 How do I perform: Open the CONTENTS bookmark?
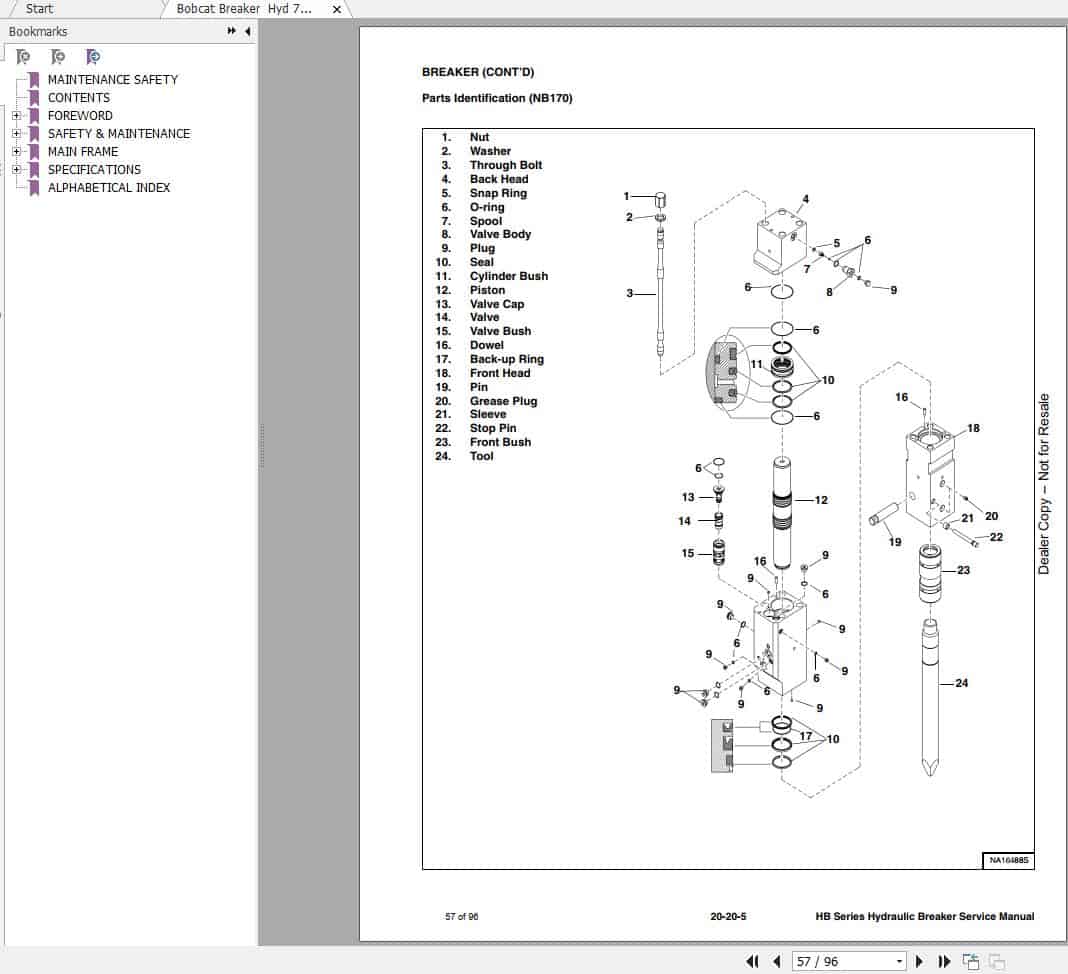pos(78,97)
